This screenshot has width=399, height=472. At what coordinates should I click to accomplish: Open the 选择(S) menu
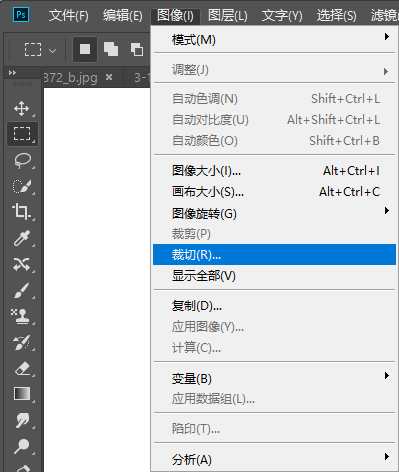coord(337,15)
